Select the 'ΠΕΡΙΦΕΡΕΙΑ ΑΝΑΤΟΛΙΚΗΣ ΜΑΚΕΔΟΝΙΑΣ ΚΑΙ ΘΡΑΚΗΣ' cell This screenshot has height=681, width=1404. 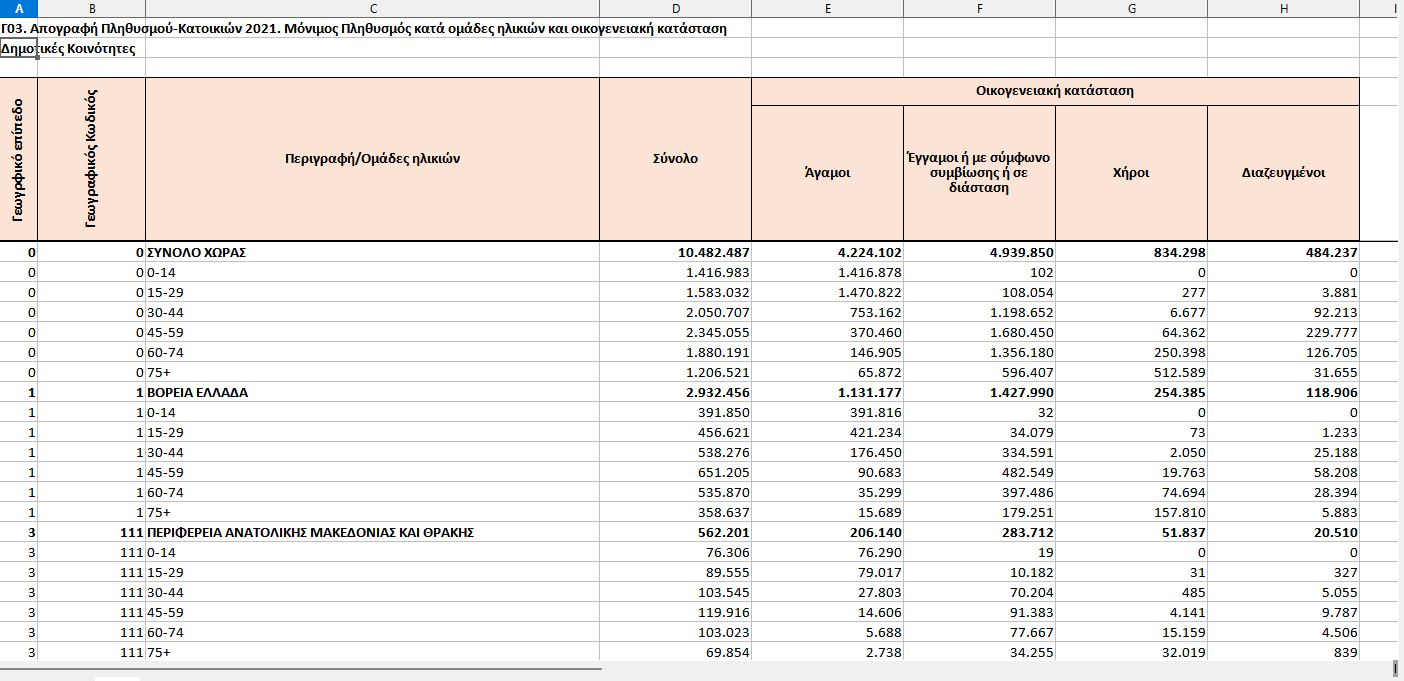[372, 533]
